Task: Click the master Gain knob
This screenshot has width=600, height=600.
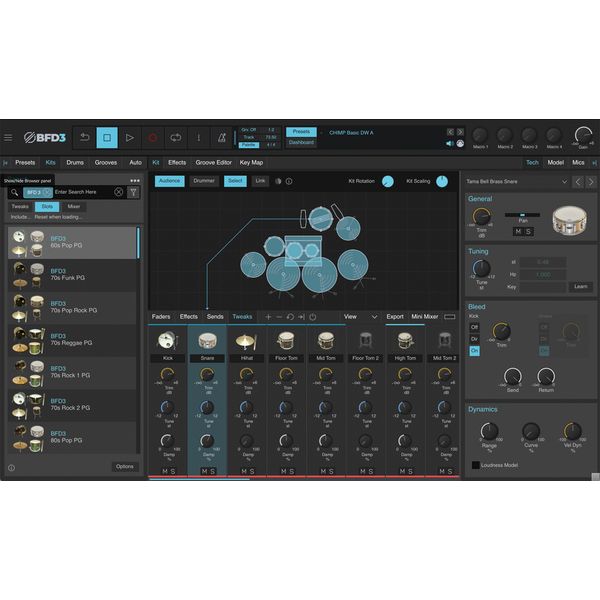Action: [x=583, y=135]
